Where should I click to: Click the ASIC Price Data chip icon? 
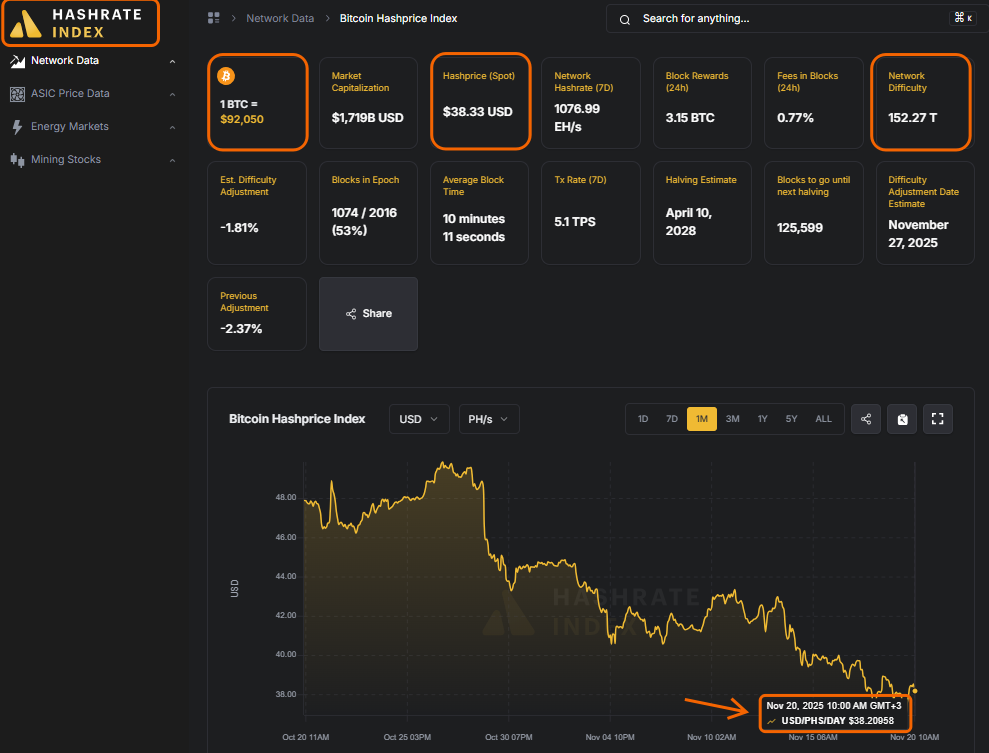(18, 94)
